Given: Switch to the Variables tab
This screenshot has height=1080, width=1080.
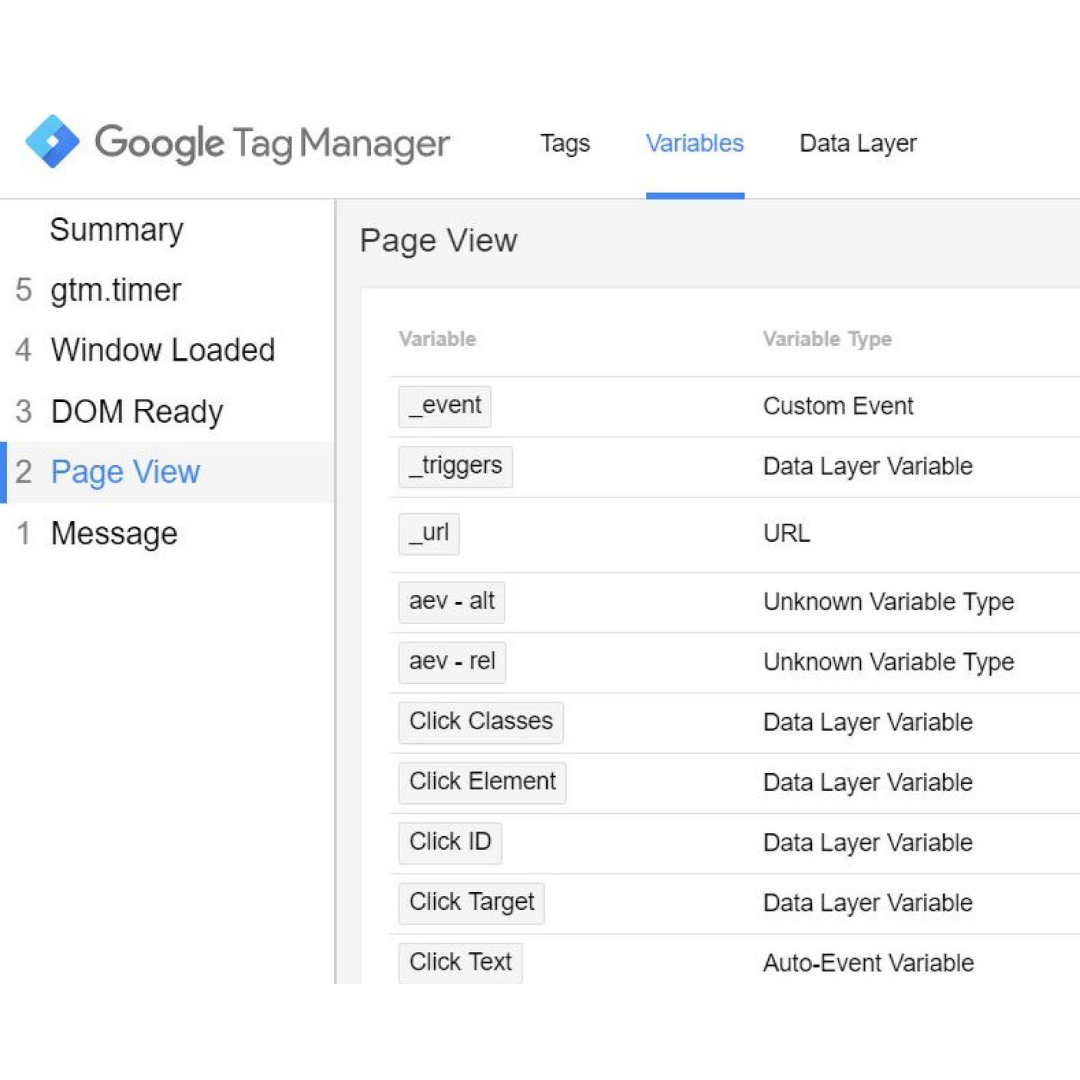Looking at the screenshot, I should (694, 143).
